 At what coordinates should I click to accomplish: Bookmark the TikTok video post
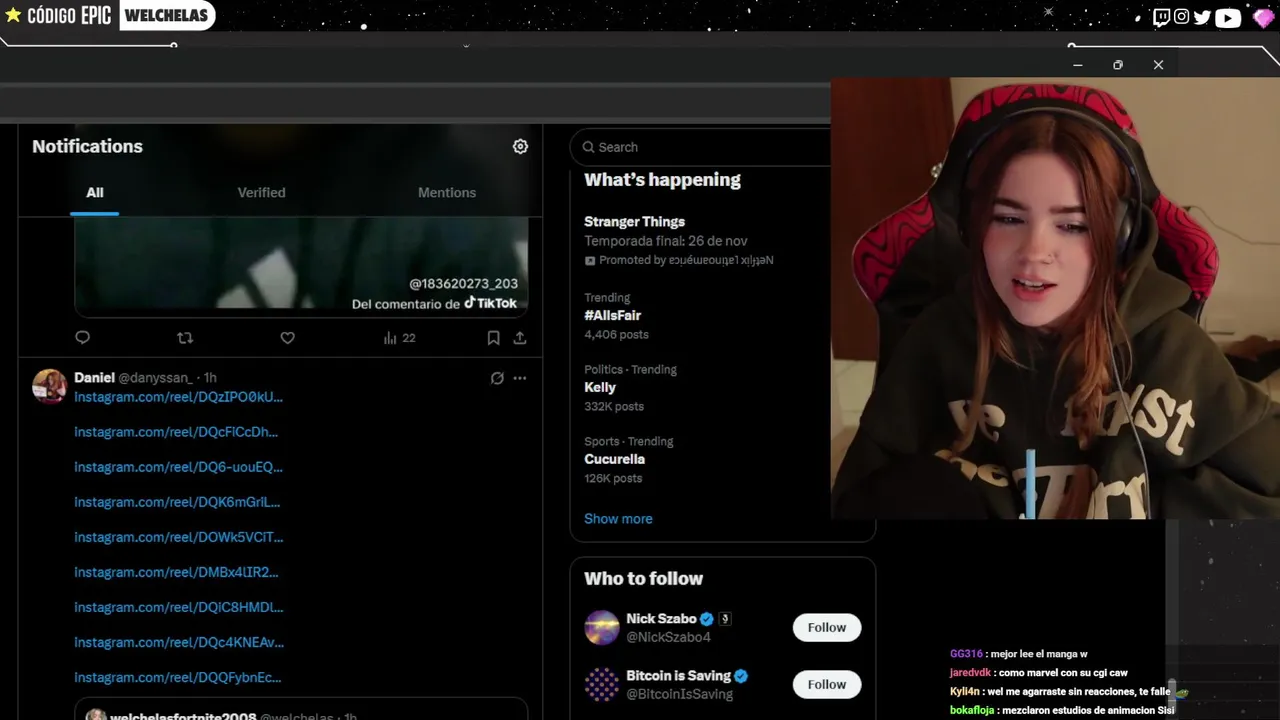[x=493, y=338]
